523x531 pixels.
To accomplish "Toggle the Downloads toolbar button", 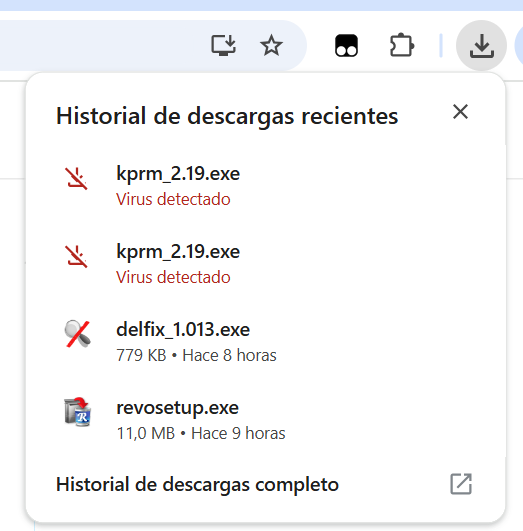I will 481,45.
